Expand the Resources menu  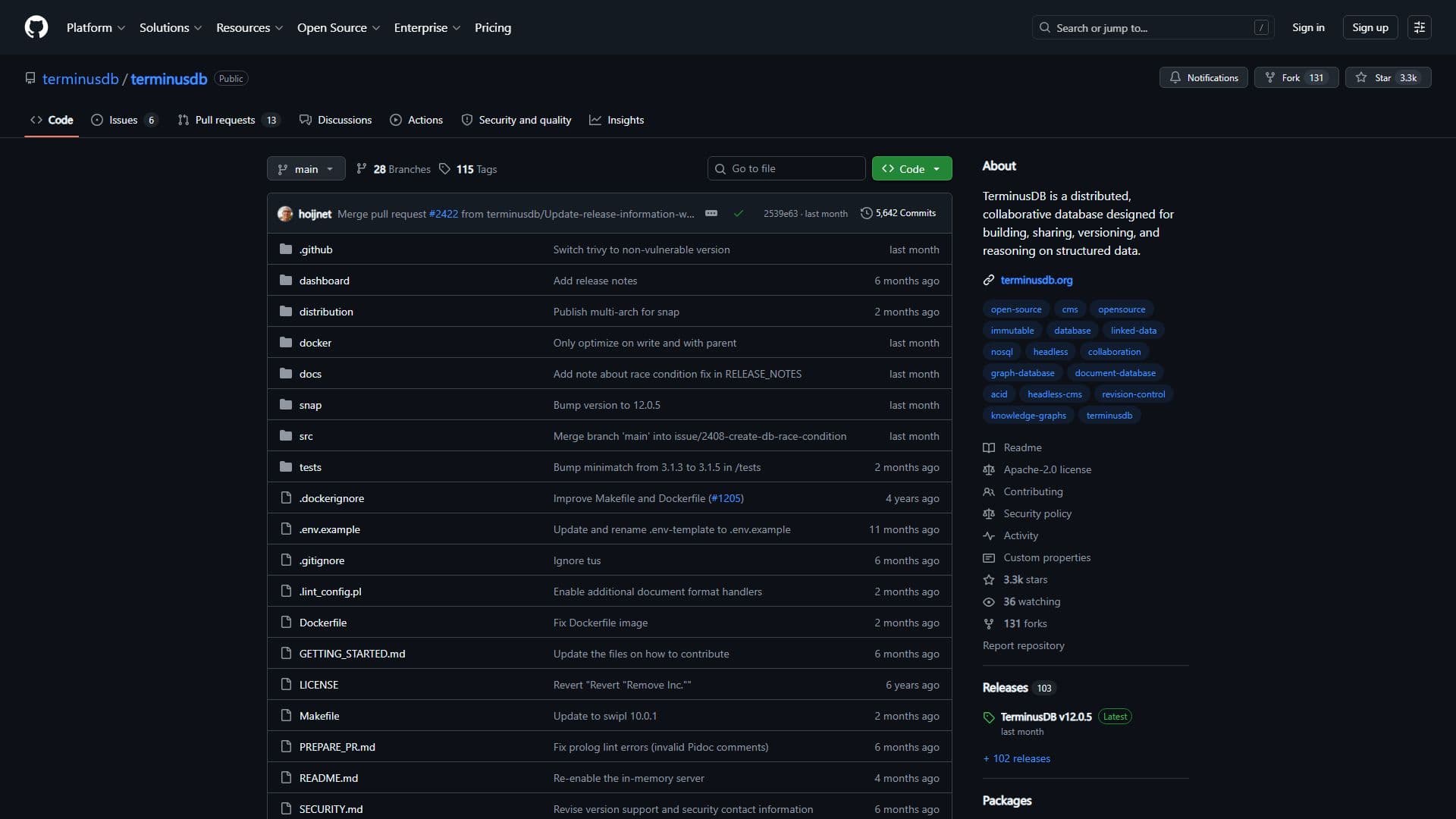pyautogui.click(x=249, y=27)
